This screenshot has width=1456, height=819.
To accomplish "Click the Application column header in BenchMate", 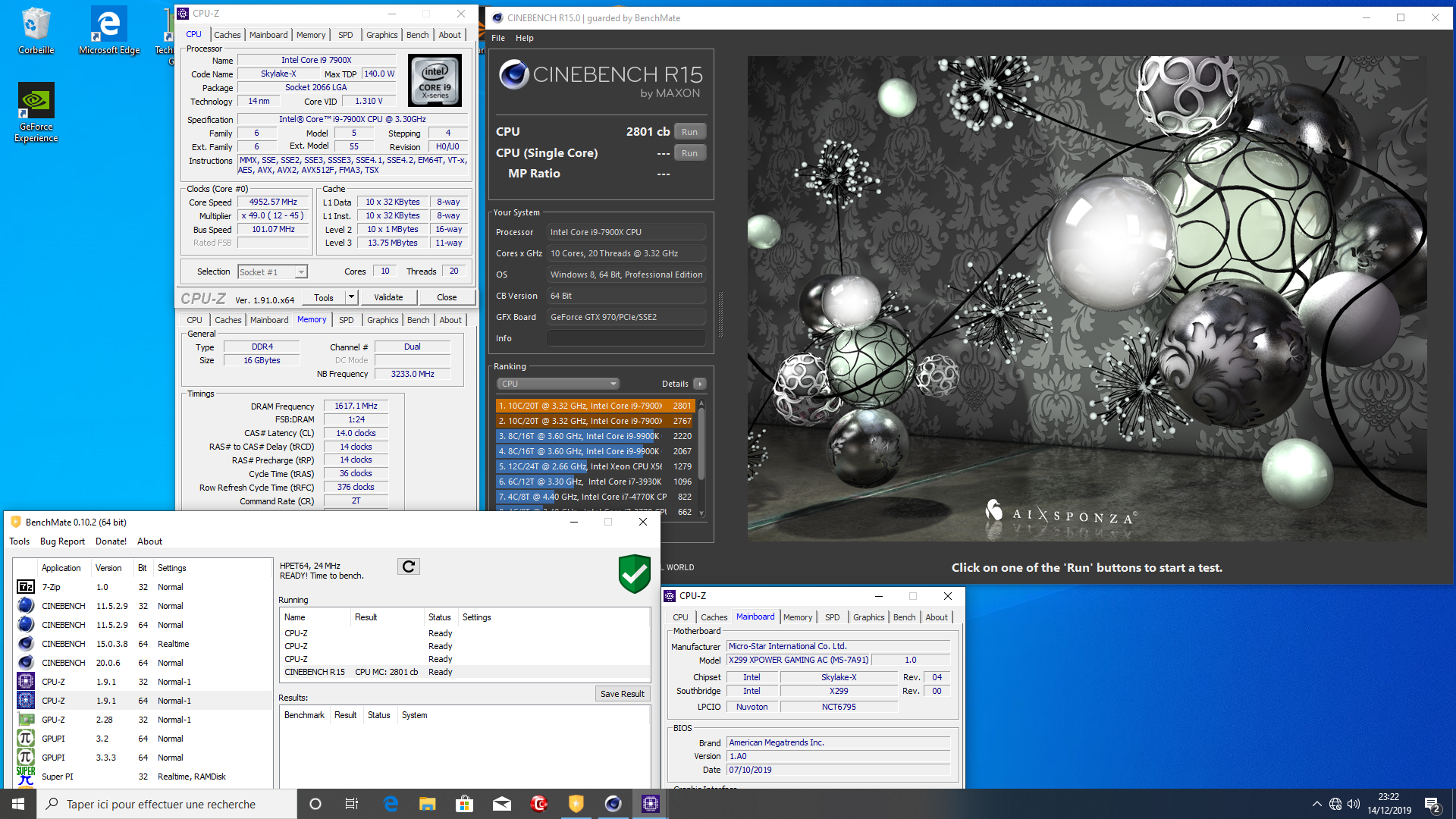I will (x=61, y=568).
